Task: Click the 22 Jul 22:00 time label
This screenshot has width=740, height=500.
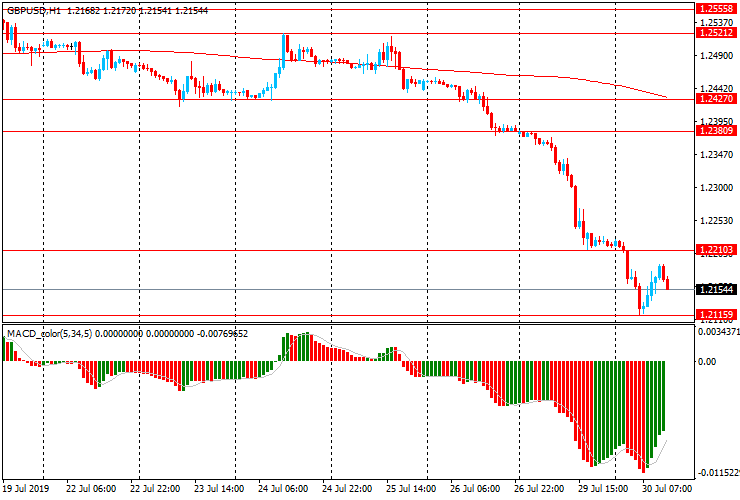Action: [154, 488]
